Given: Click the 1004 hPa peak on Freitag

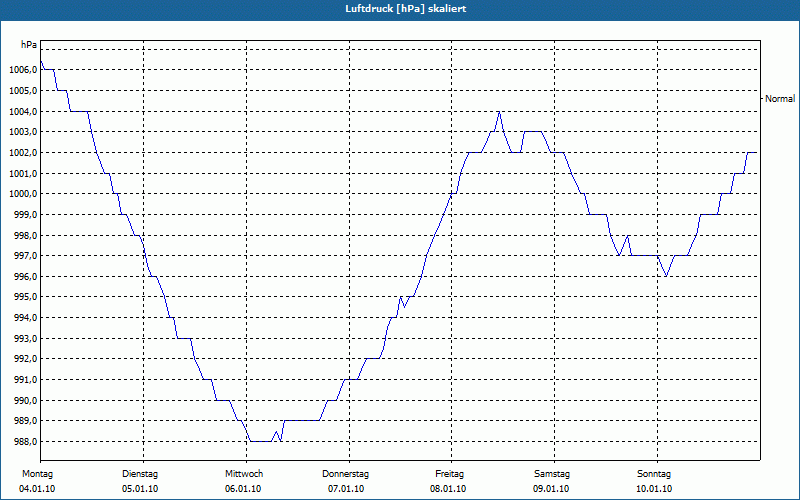Looking at the screenshot, I should (x=498, y=112).
